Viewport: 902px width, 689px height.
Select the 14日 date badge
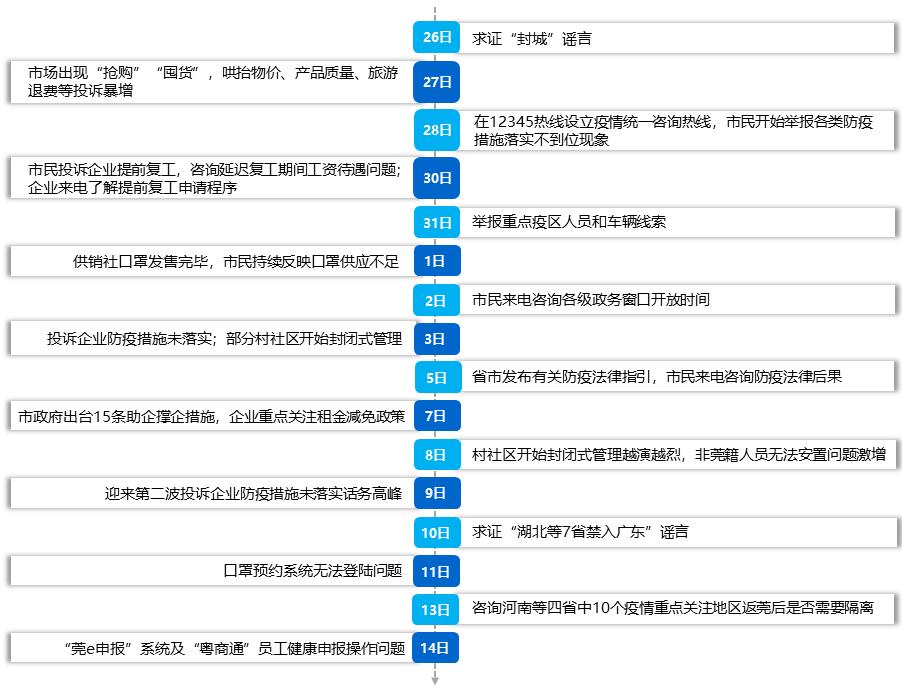[435, 648]
